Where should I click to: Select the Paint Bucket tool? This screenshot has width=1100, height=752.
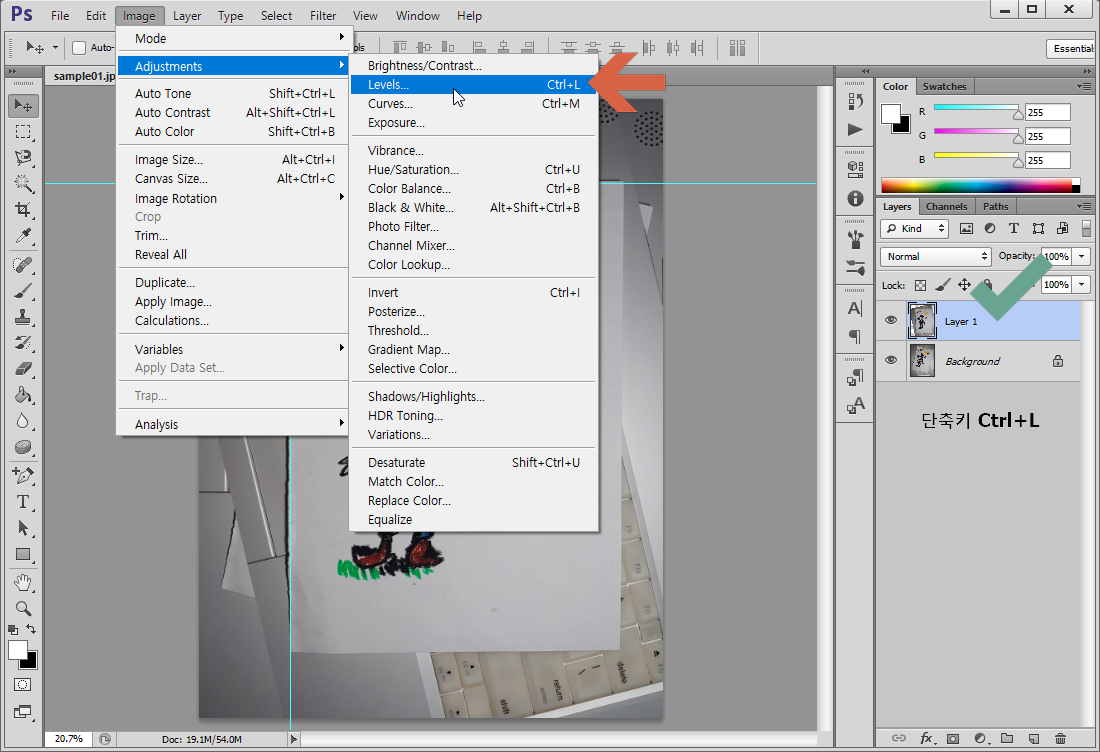click(x=23, y=395)
